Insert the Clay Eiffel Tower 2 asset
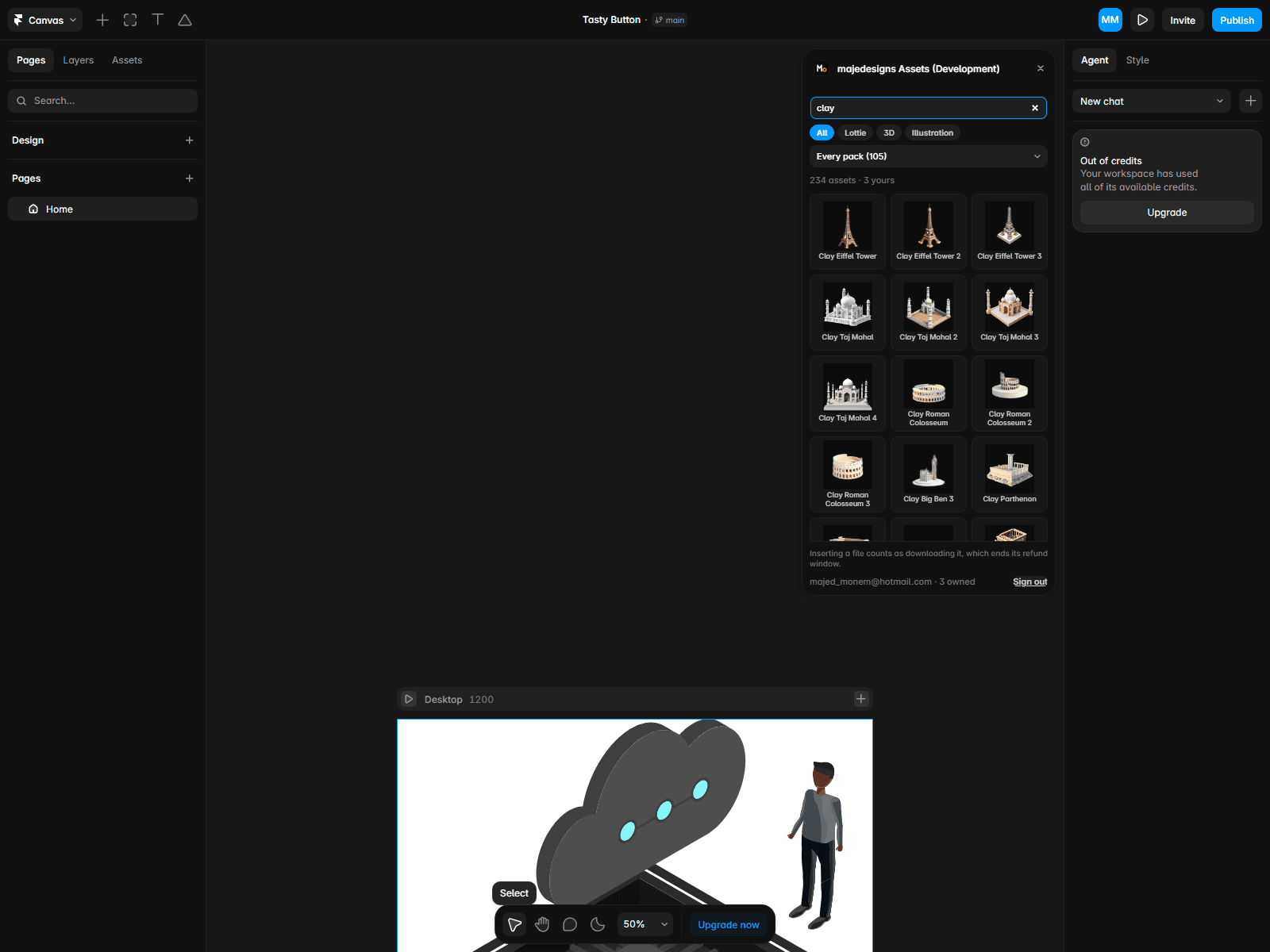Viewport: 1270px width, 952px height. (929, 231)
